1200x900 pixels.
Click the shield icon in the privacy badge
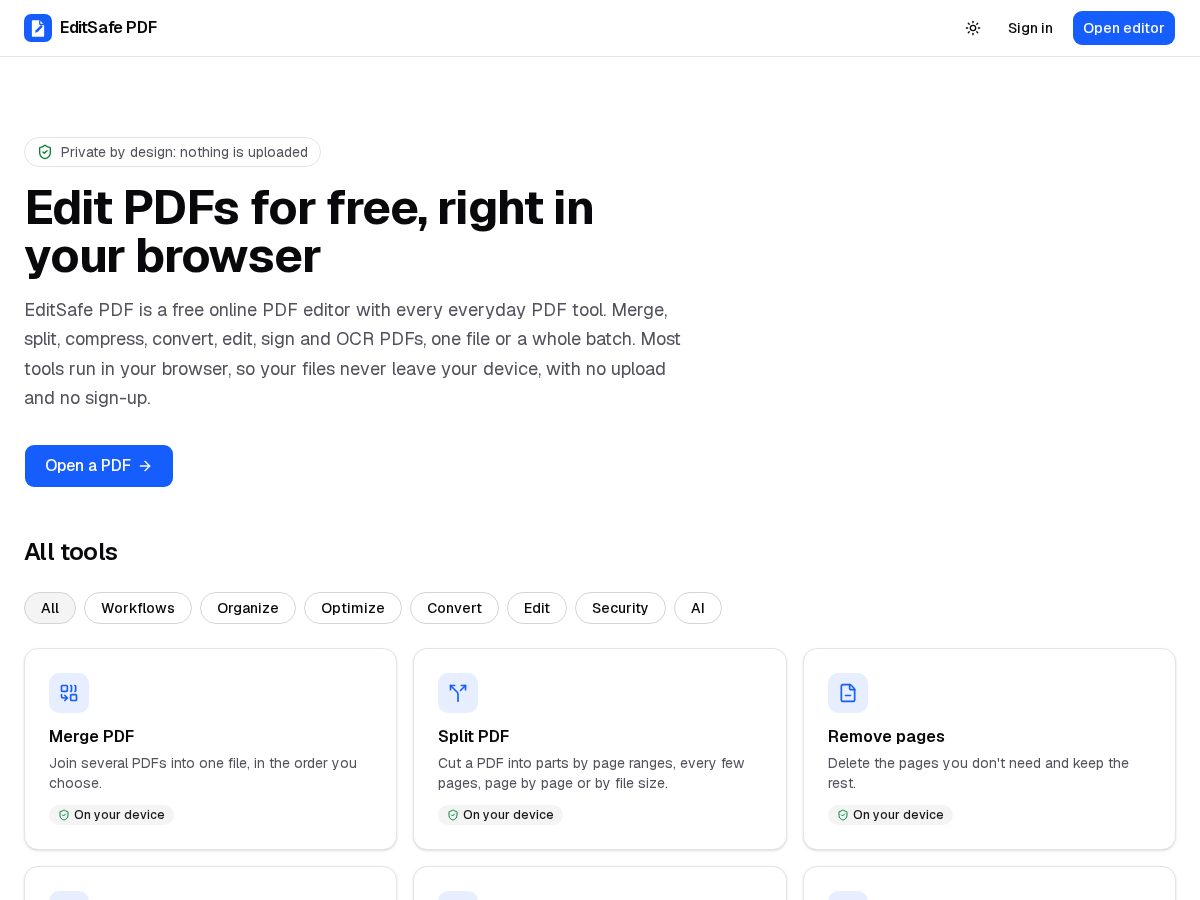pyautogui.click(x=45, y=152)
